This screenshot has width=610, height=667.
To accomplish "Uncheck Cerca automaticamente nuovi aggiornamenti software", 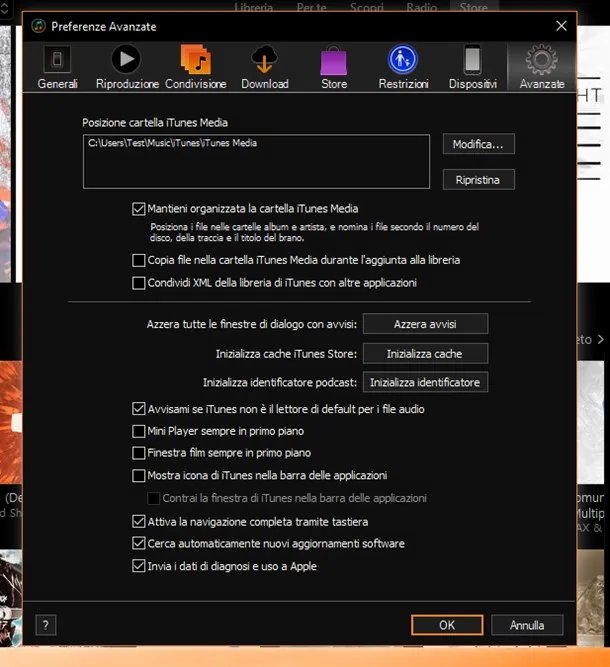I will (x=138, y=543).
